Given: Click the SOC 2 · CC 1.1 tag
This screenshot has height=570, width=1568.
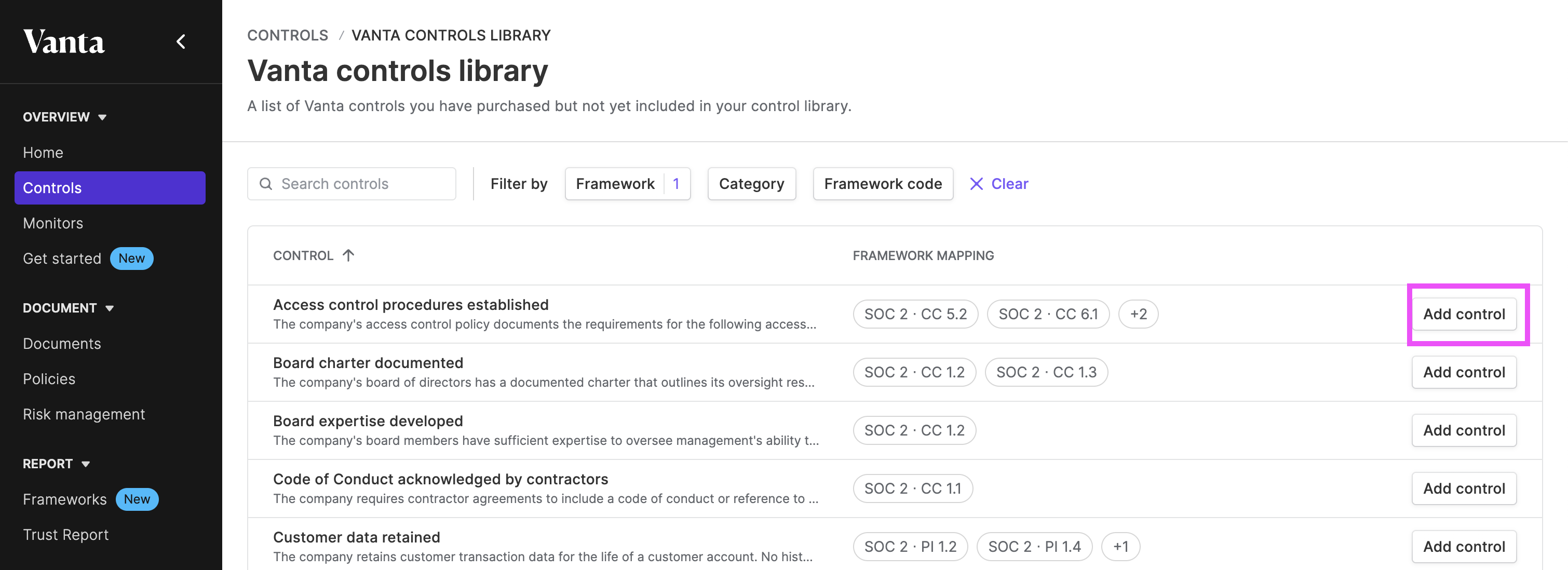Looking at the screenshot, I should point(912,488).
